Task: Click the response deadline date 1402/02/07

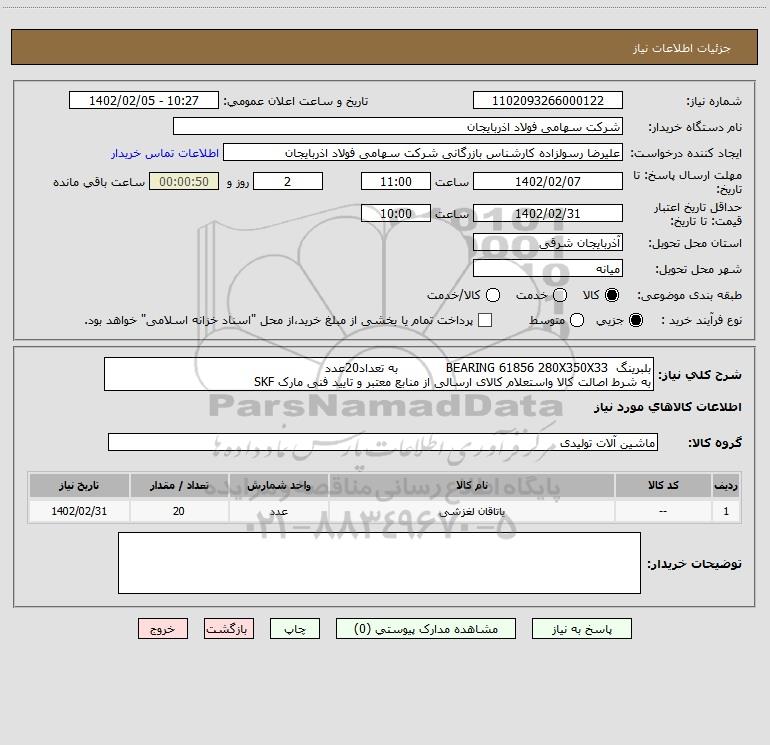Action: 548,181
